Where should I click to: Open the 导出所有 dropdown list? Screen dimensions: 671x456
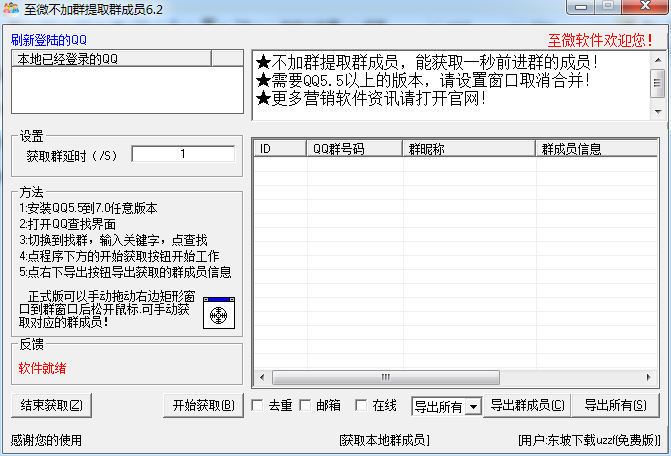pos(473,407)
